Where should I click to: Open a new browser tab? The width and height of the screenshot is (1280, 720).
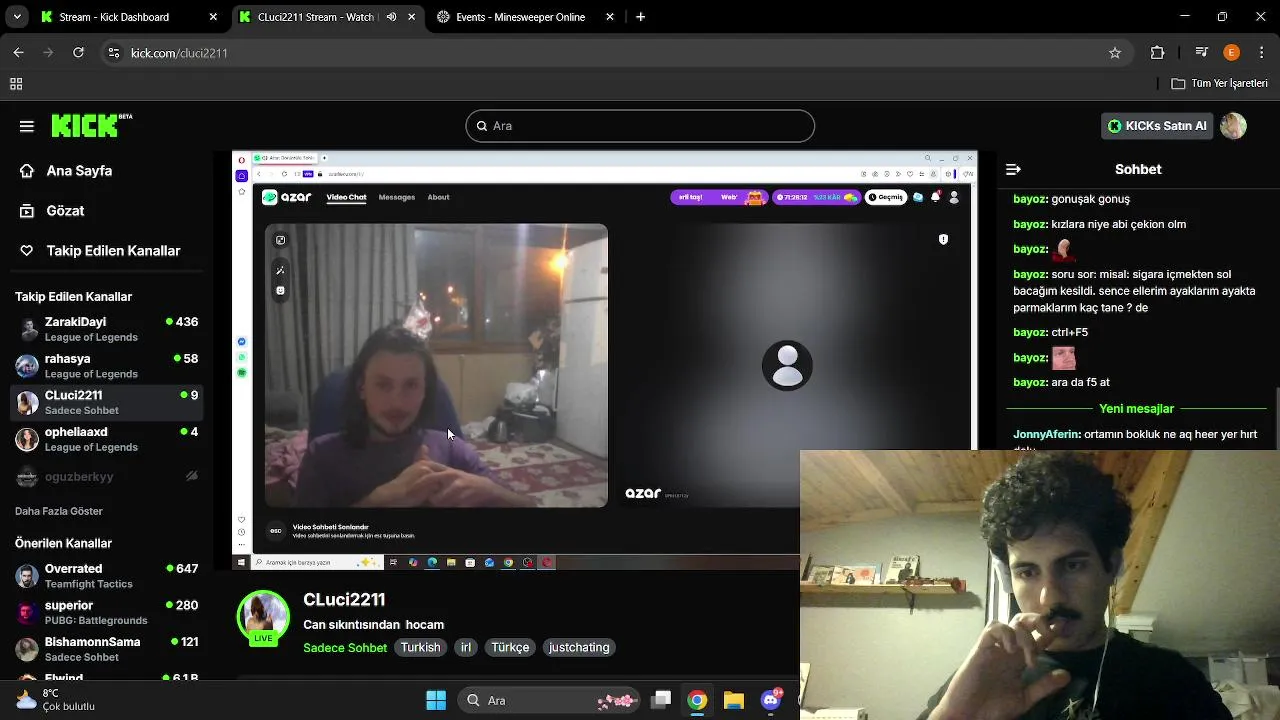(640, 17)
